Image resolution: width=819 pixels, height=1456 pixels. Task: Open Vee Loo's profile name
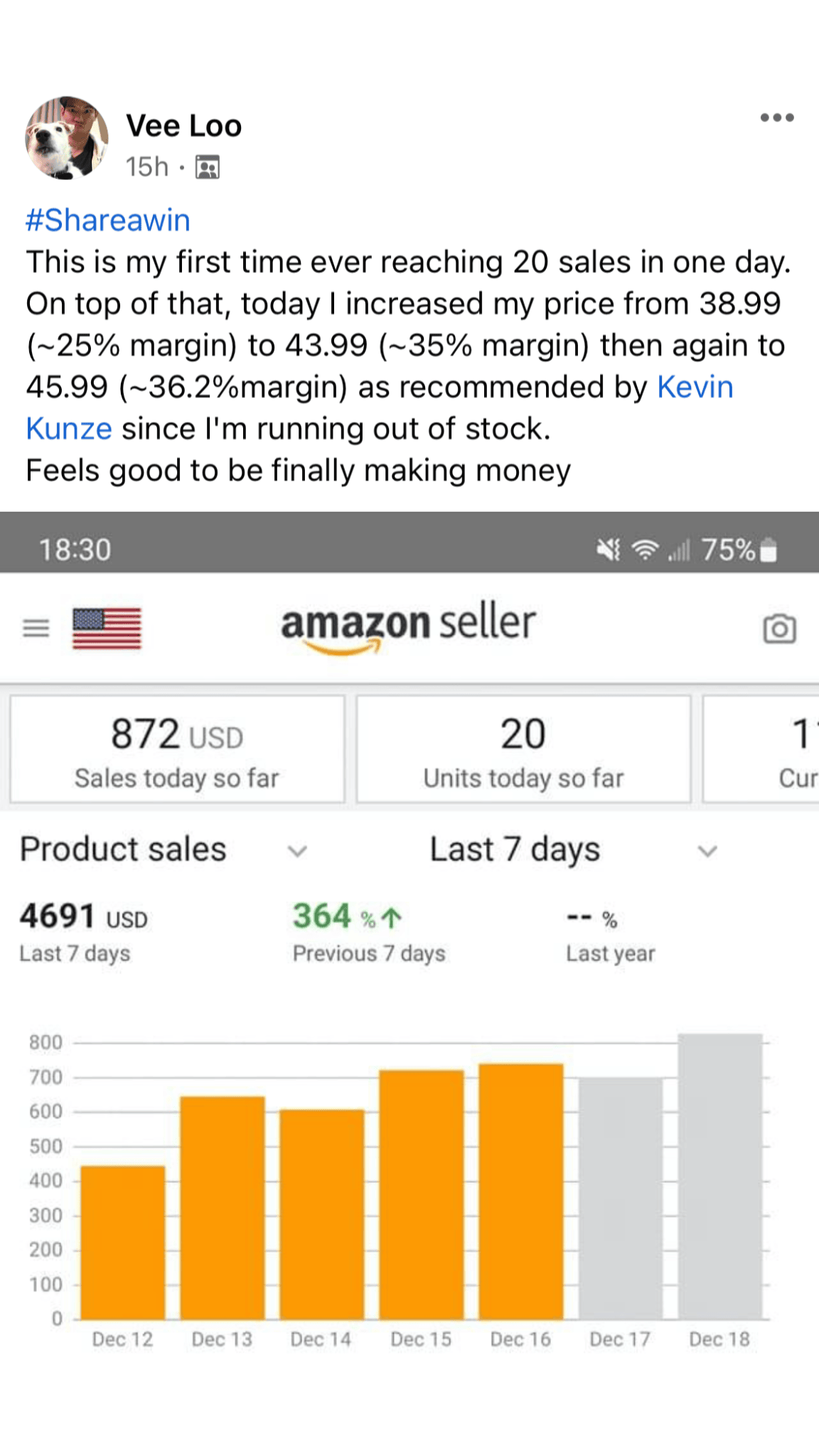coord(184,126)
